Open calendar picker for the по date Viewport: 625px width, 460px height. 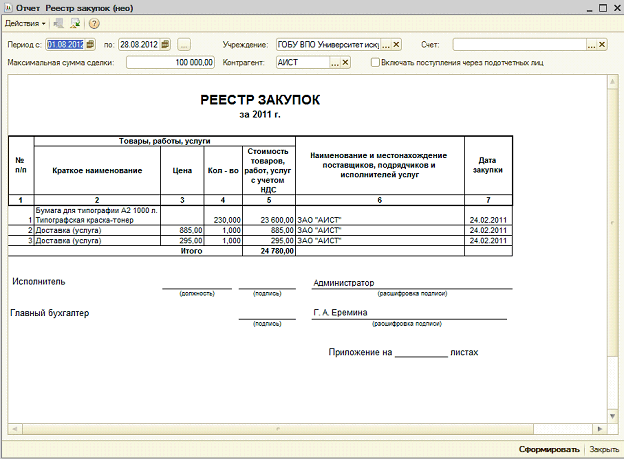tap(165, 44)
